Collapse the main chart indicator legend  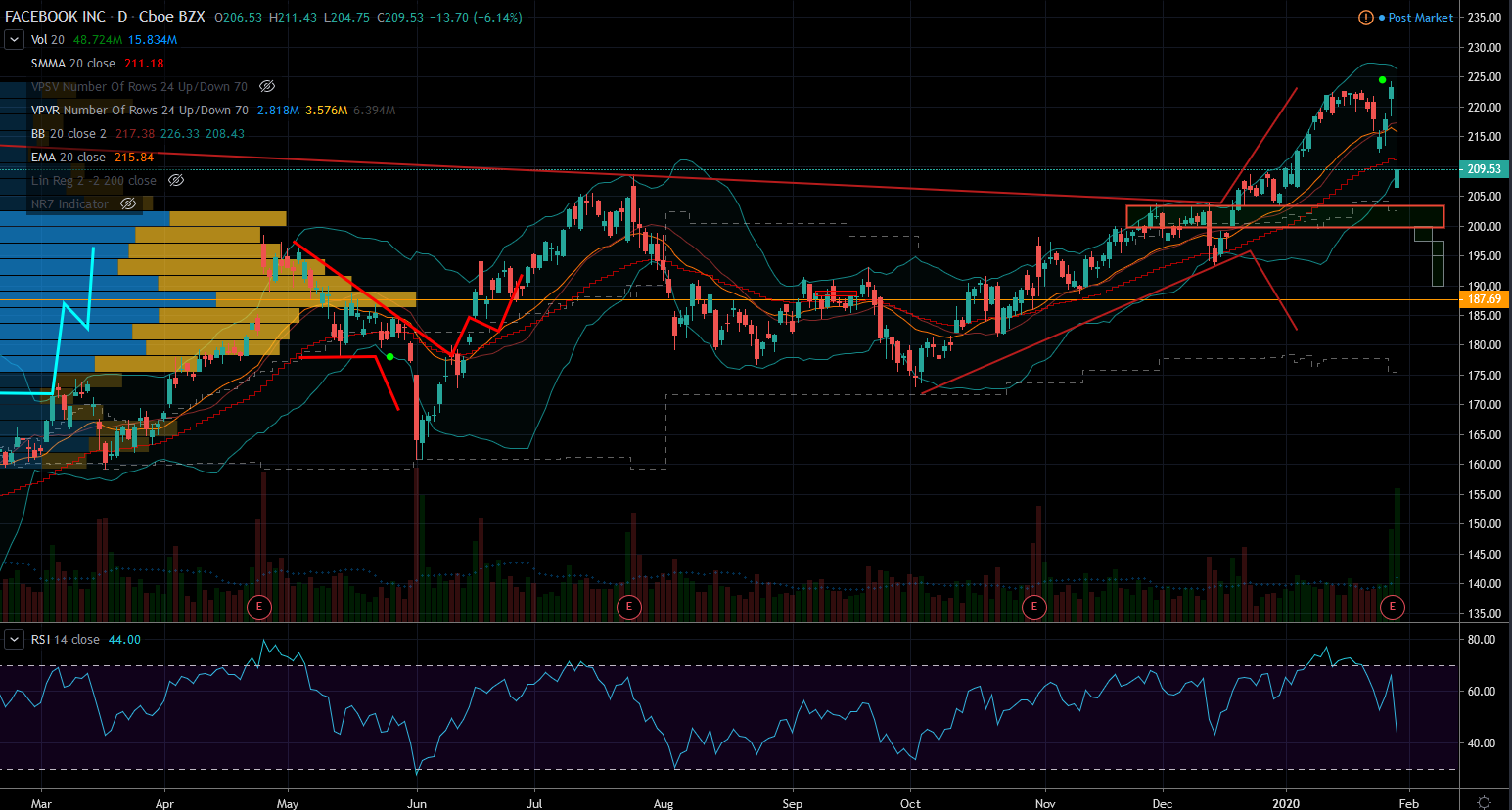14,40
